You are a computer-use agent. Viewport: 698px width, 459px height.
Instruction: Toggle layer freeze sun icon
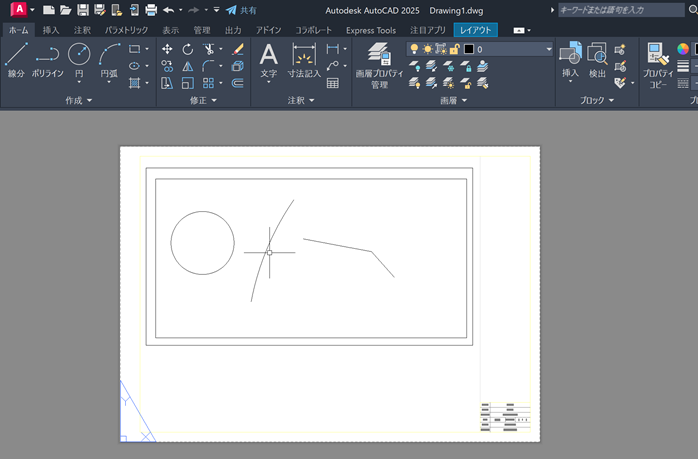(428, 49)
